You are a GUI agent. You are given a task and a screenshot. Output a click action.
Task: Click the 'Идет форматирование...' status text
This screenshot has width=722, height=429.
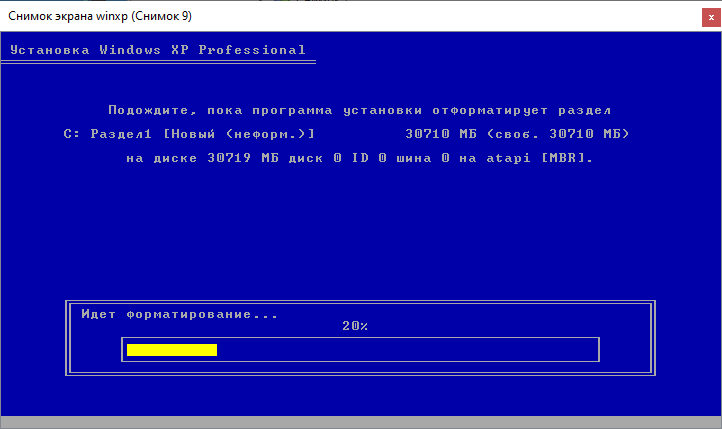[180, 314]
